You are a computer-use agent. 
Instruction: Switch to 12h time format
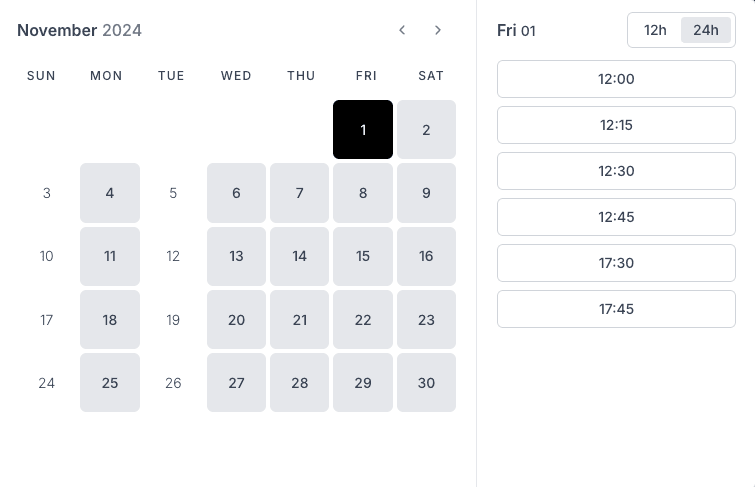click(655, 30)
